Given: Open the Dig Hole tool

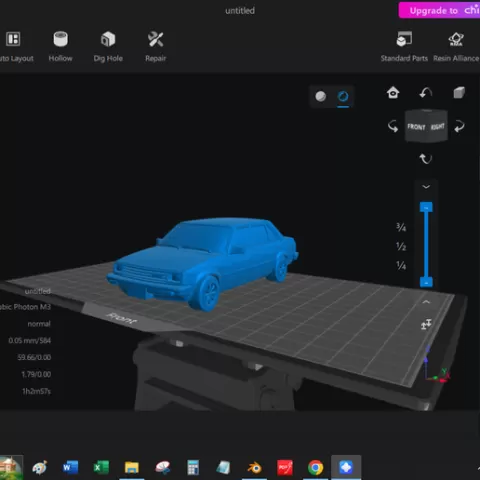Looking at the screenshot, I should [x=108, y=47].
